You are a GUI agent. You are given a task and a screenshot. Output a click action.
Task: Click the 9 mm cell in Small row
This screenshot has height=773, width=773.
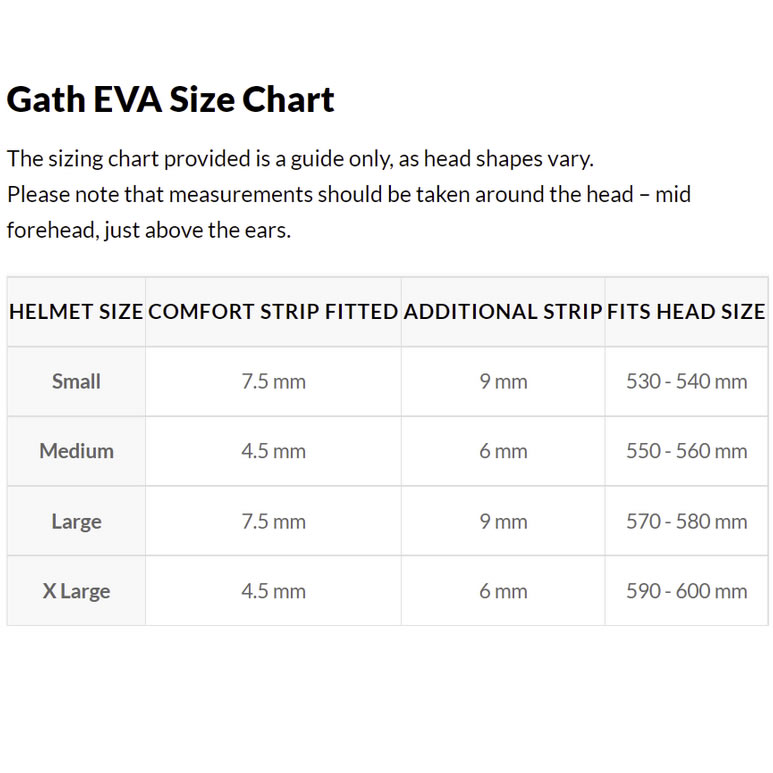point(503,381)
